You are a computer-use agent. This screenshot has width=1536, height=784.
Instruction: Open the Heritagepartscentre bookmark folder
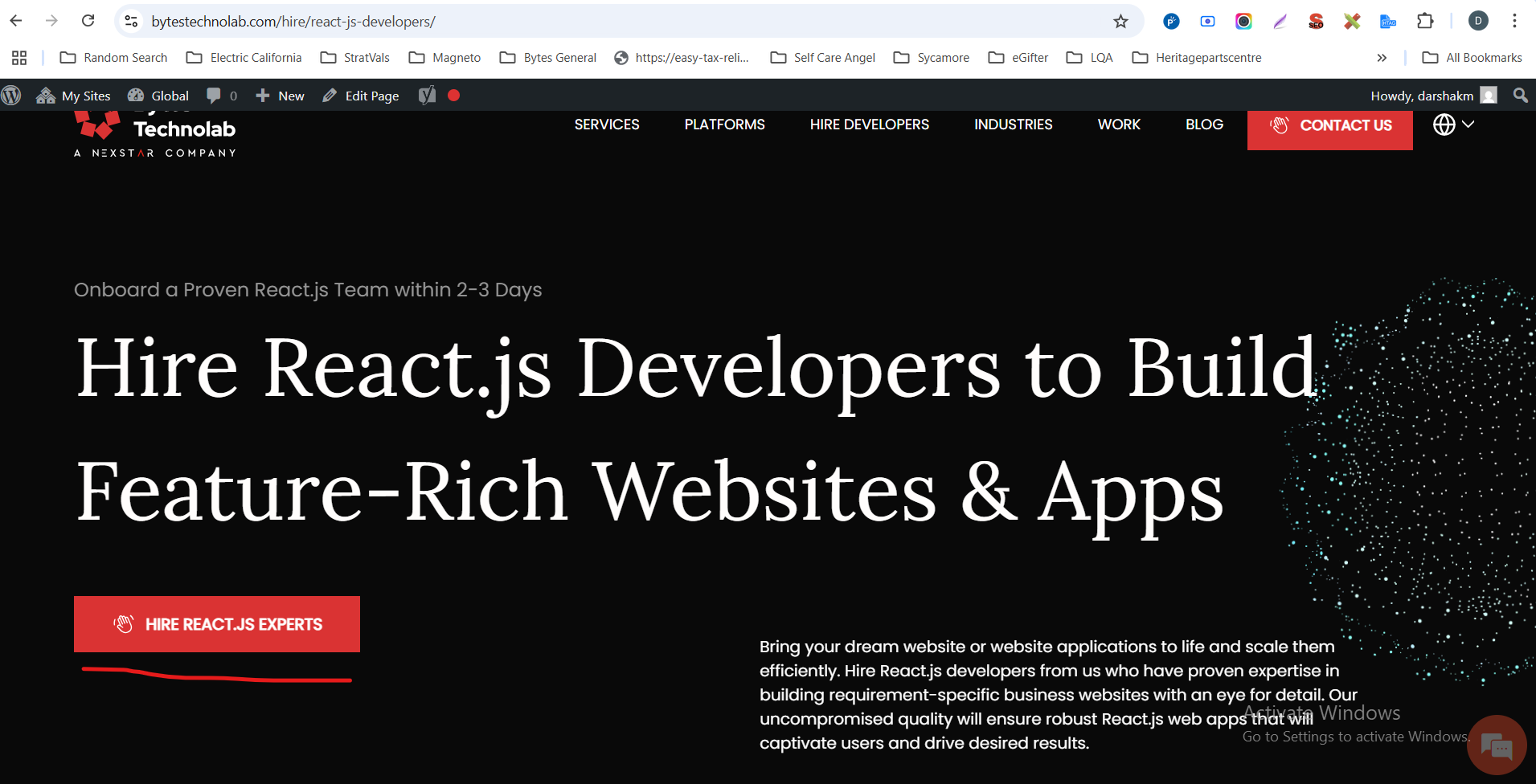click(x=1196, y=58)
